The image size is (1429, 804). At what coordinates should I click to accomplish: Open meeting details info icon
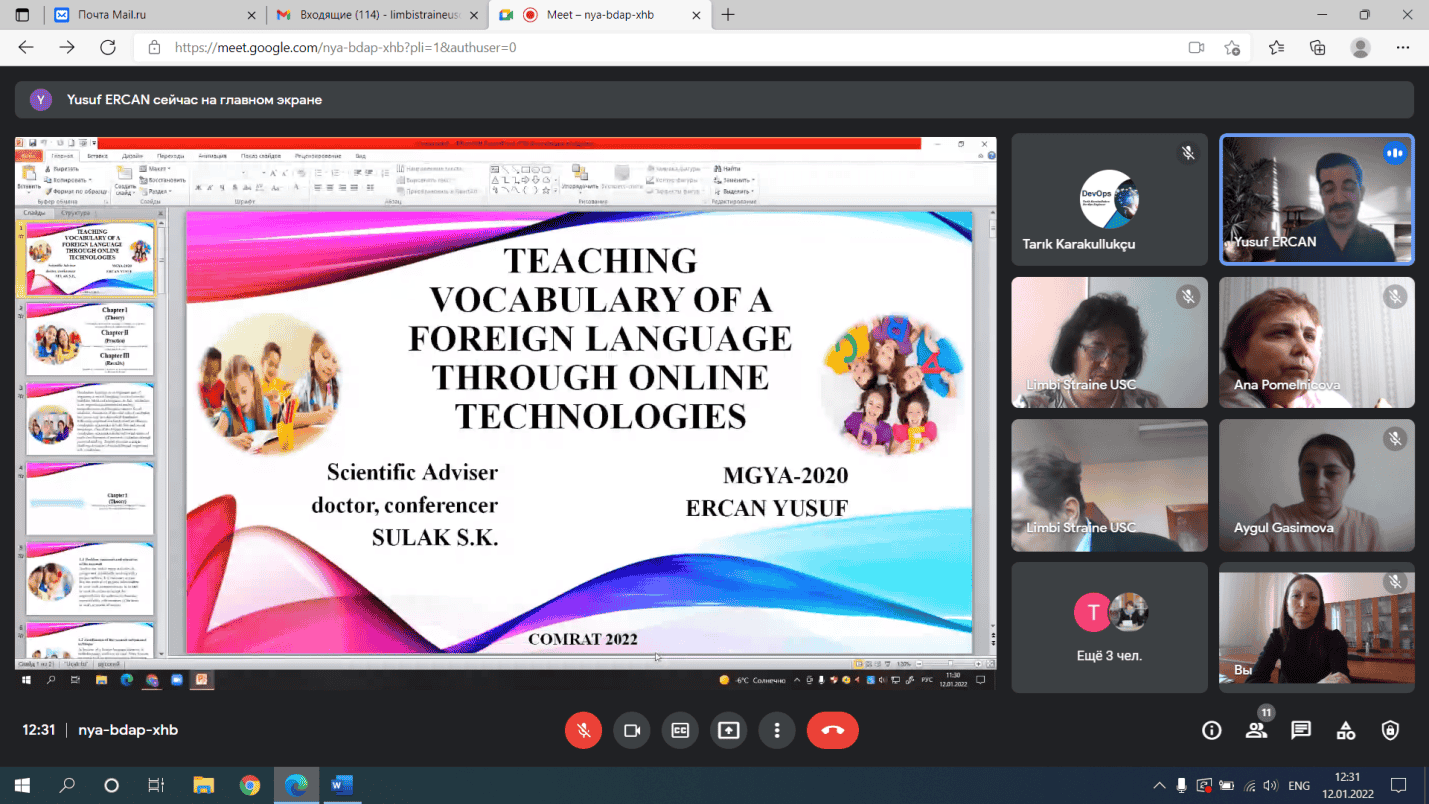(x=1211, y=730)
